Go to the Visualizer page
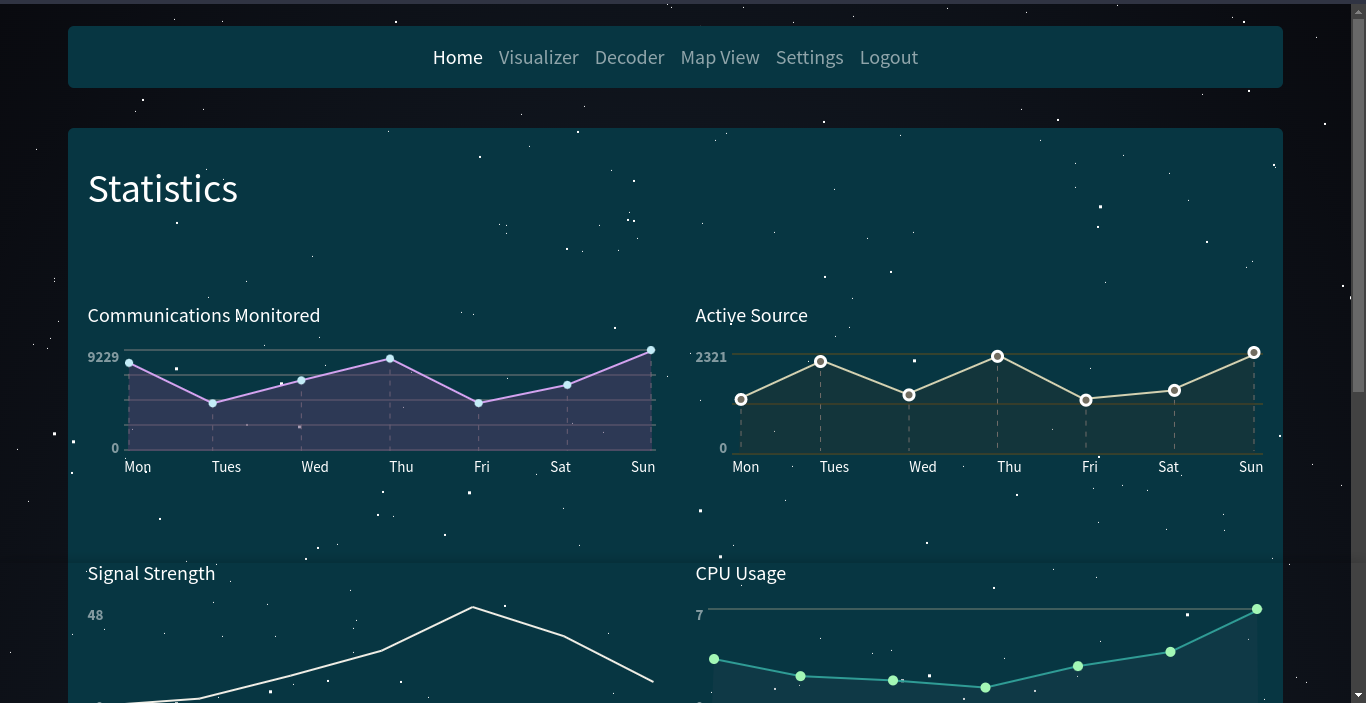 pos(538,58)
